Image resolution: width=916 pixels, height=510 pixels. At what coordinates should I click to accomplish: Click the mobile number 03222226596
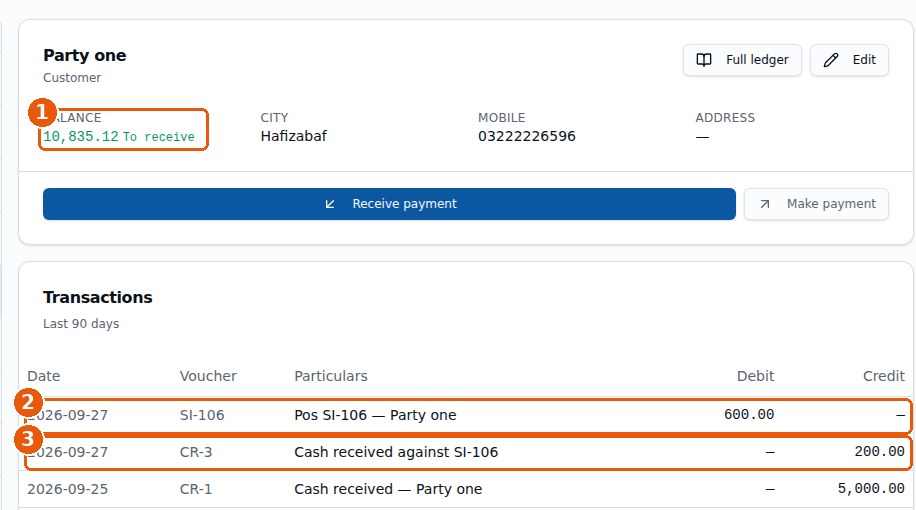point(526,136)
